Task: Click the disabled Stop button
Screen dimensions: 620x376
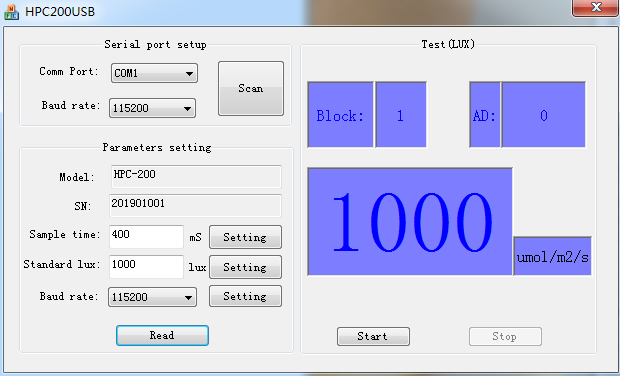Action: tap(505, 336)
